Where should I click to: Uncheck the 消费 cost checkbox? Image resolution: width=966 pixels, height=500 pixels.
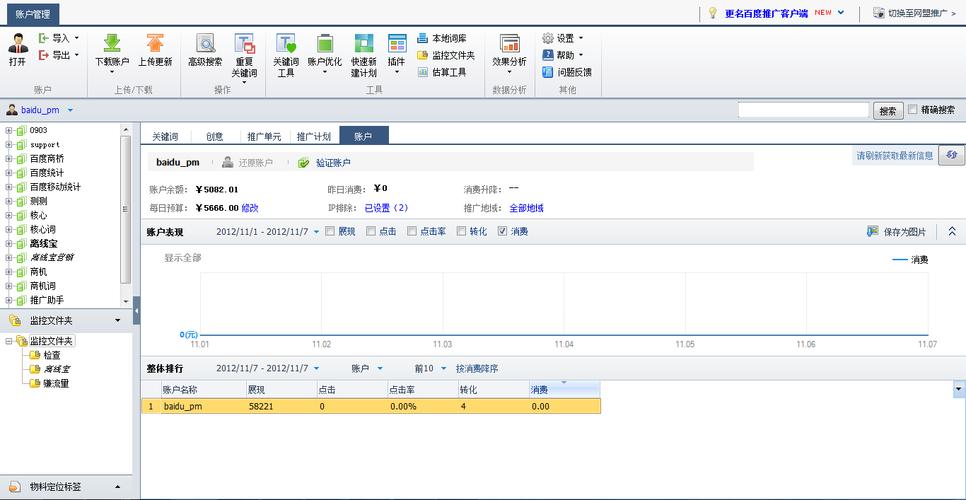(x=502, y=232)
